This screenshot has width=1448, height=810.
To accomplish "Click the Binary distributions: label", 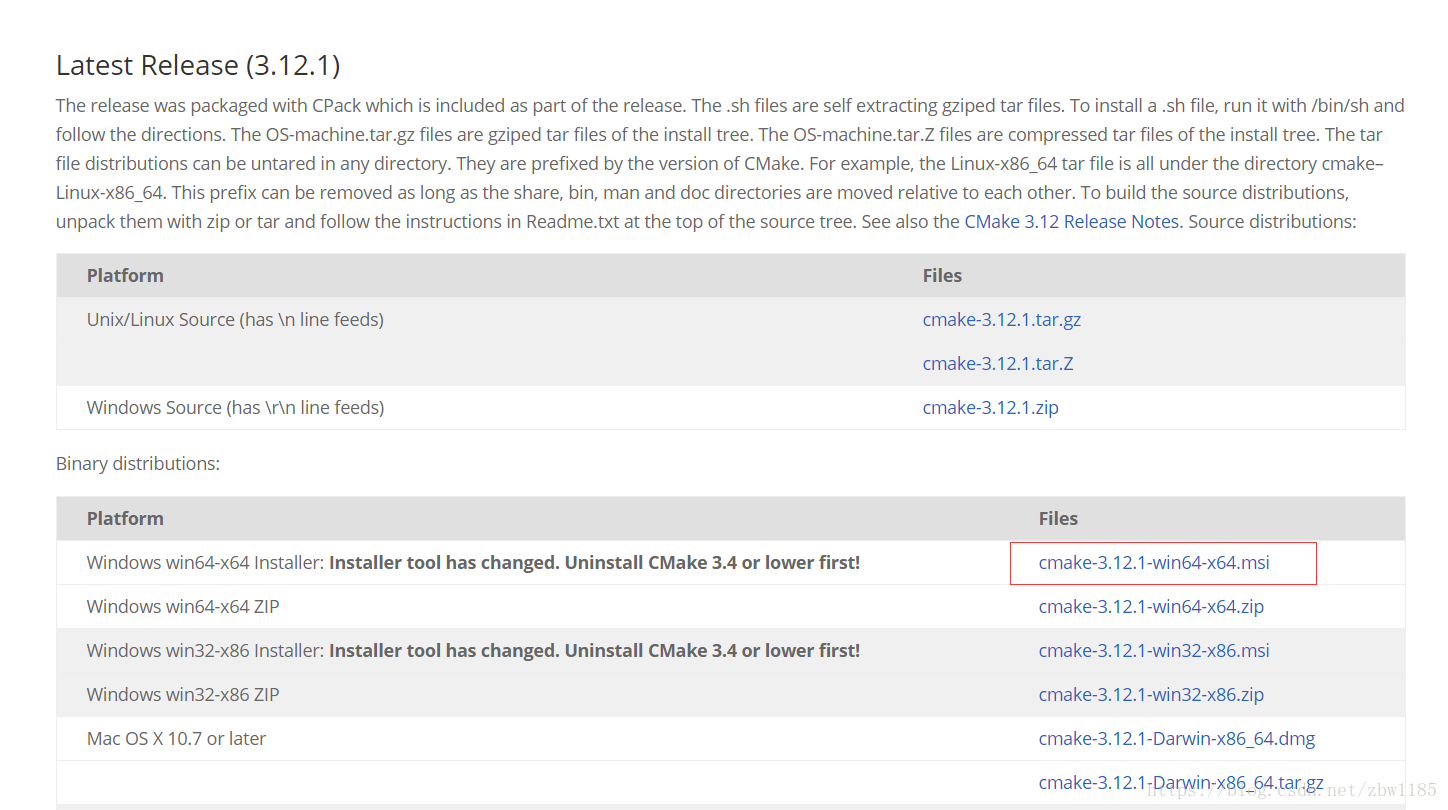I will 138,464.
